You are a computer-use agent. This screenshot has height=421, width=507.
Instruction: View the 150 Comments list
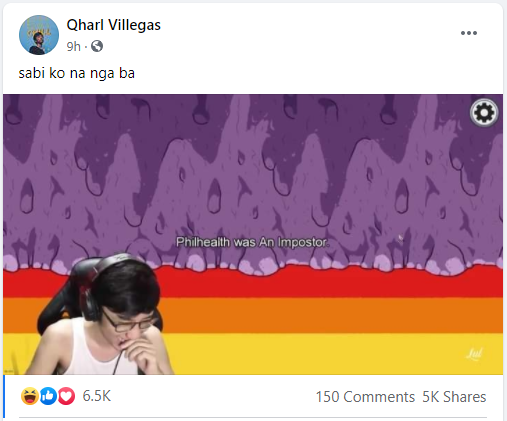click(365, 397)
